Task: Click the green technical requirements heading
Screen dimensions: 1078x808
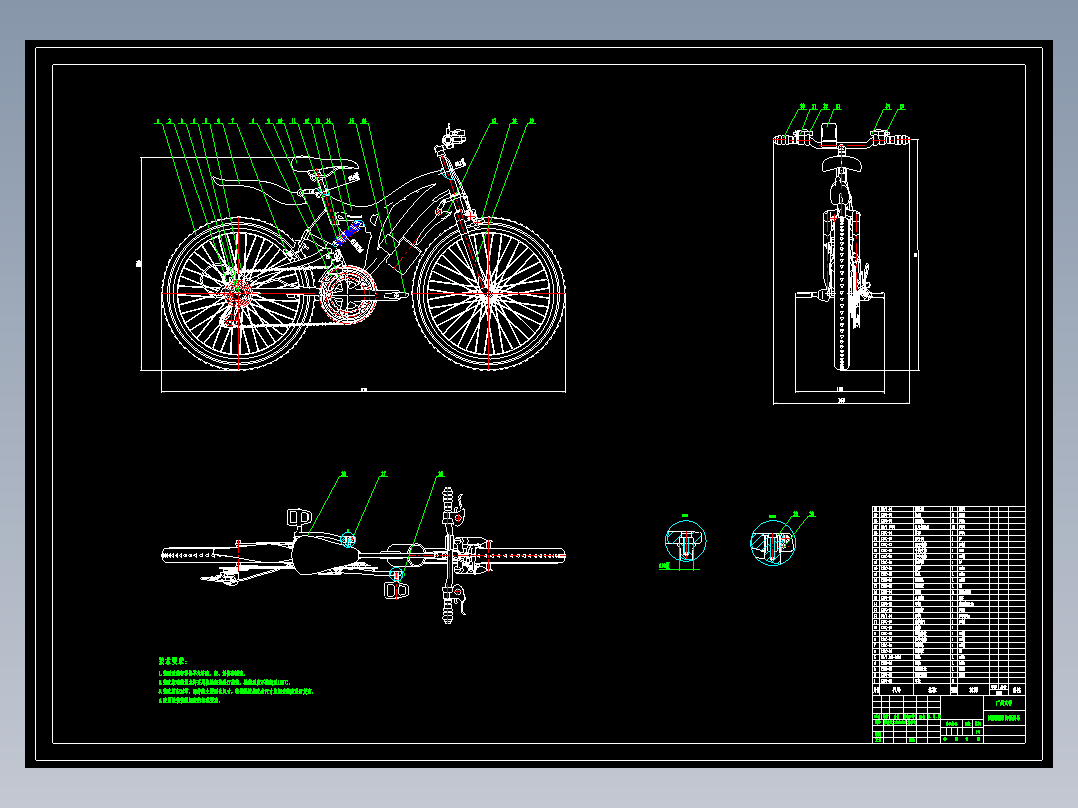Action: tap(173, 661)
